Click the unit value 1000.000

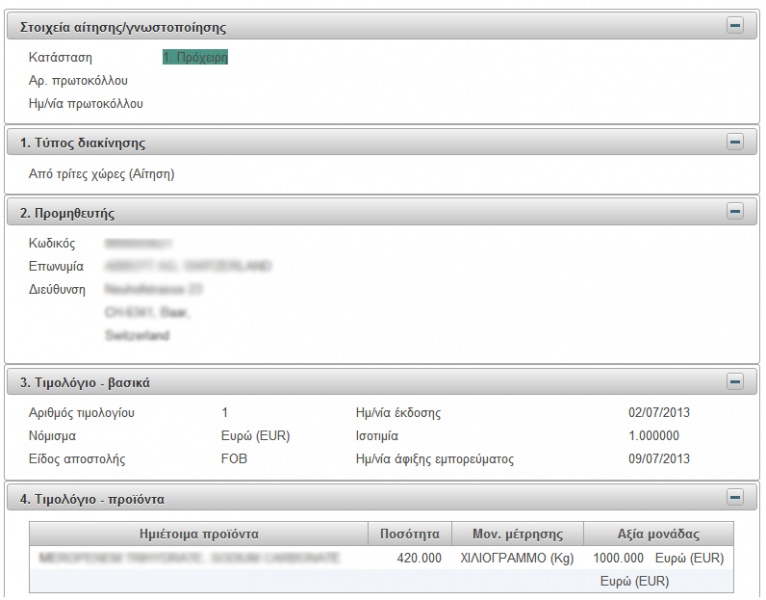[618, 558]
